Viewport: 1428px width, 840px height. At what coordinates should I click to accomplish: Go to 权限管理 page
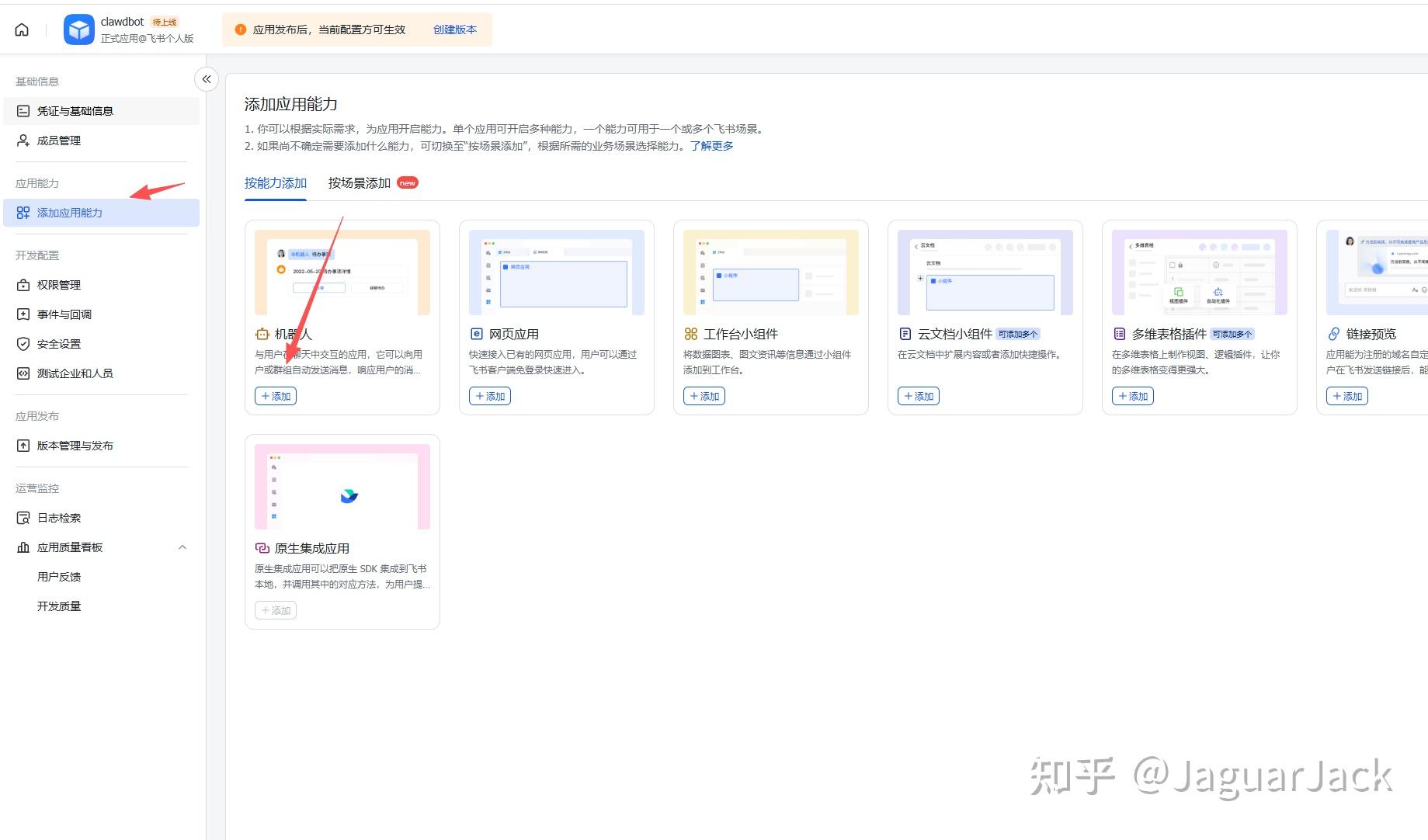(101, 285)
